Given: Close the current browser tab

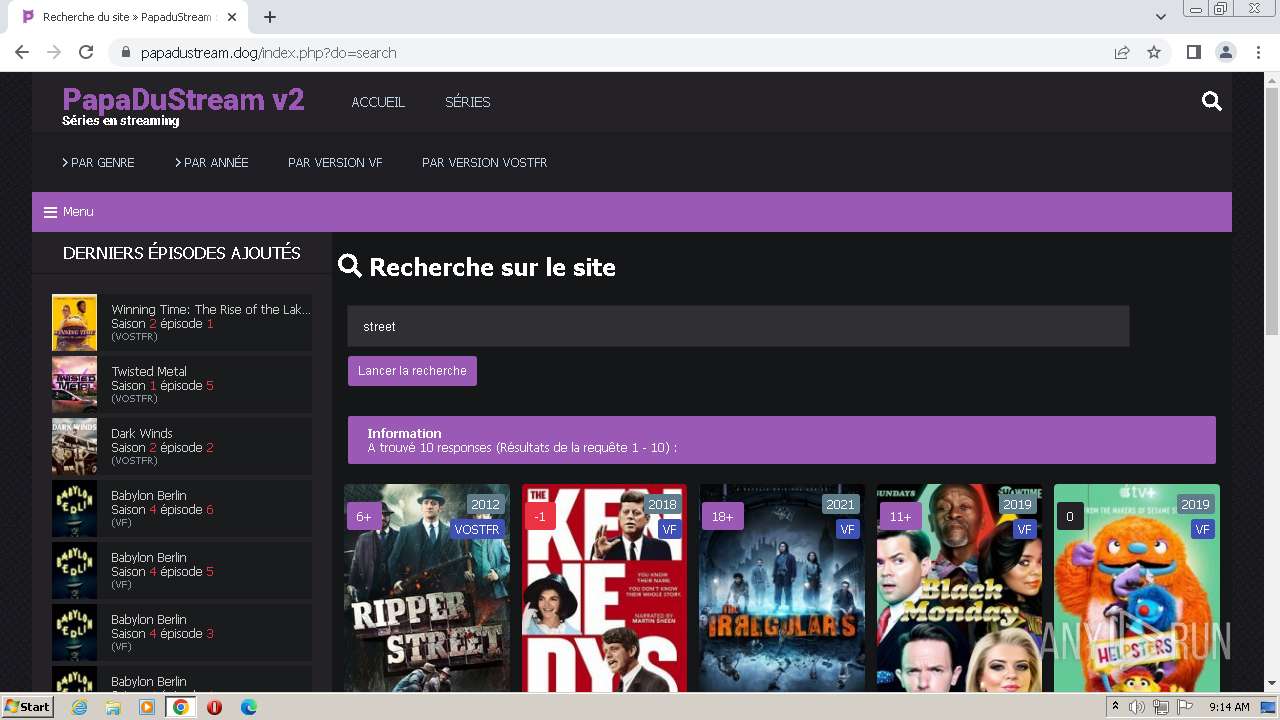Looking at the screenshot, I should click(232, 17).
